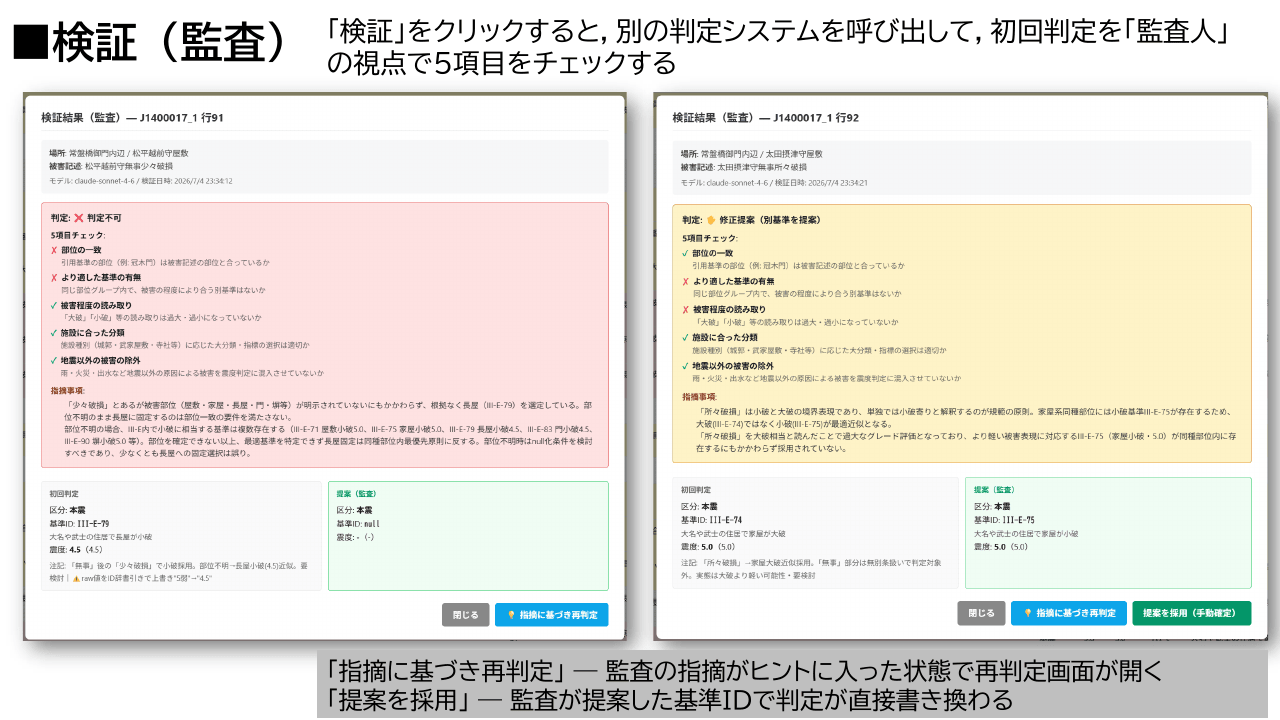Click the yellow hand icon beside 修正提案
Screen dimensions: 1280x720
pos(711,219)
